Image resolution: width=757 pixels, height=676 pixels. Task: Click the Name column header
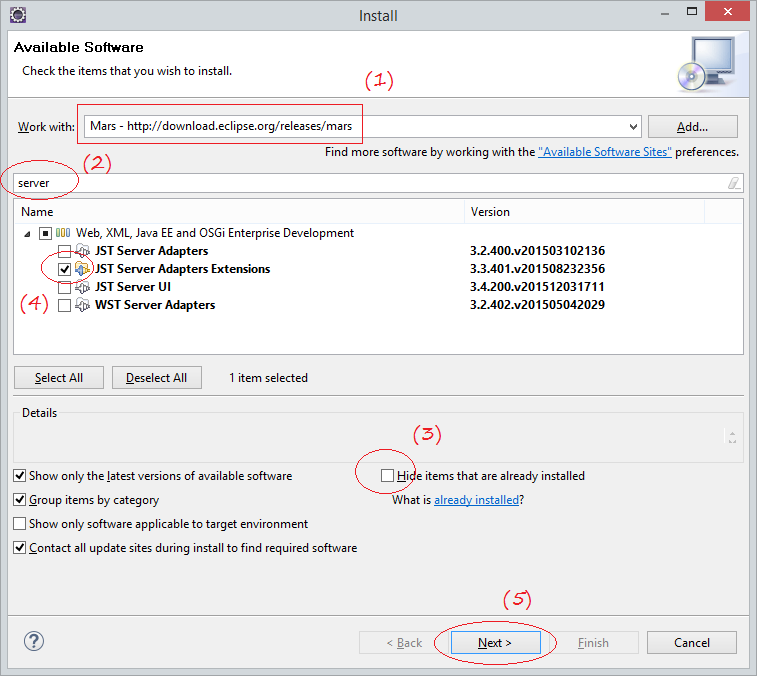point(239,212)
